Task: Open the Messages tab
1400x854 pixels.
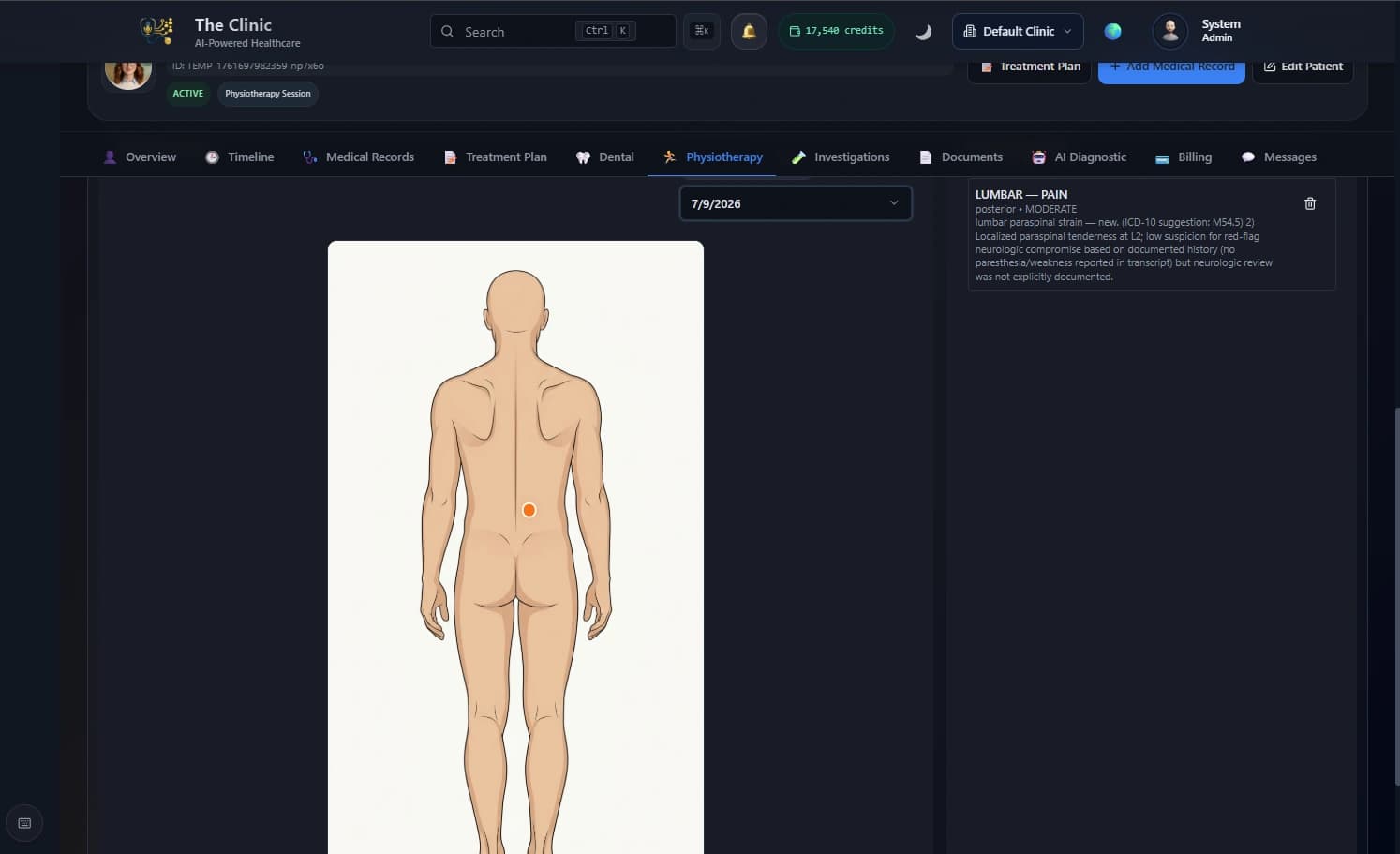Action: tap(1279, 157)
